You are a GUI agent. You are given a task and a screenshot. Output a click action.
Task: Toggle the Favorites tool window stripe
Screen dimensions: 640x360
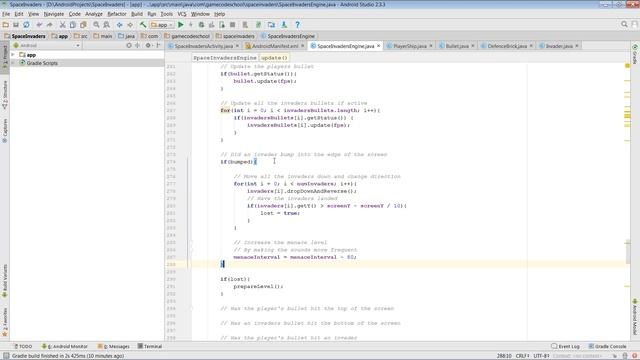5,322
